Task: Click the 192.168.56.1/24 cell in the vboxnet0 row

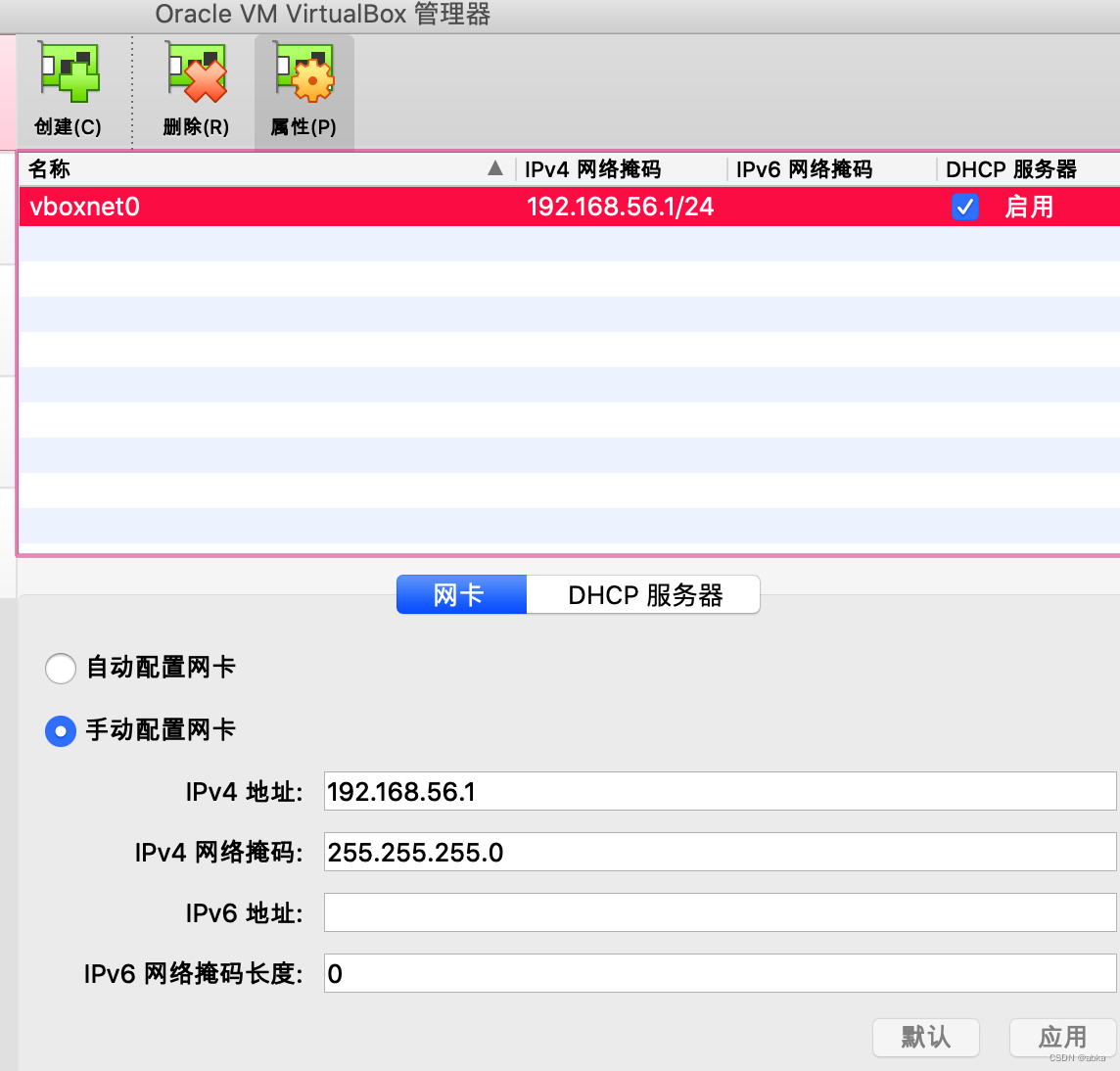Action: pyautogui.click(x=620, y=208)
